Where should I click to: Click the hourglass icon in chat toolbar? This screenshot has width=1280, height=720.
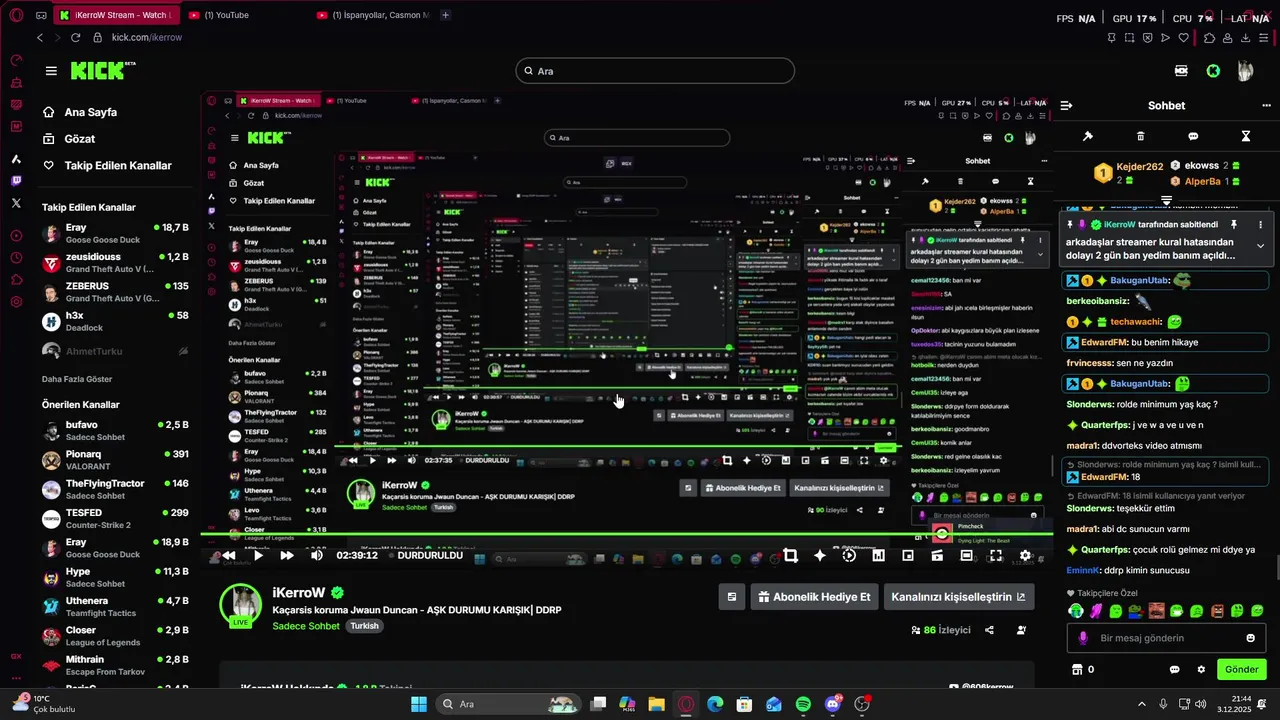coord(1246,136)
